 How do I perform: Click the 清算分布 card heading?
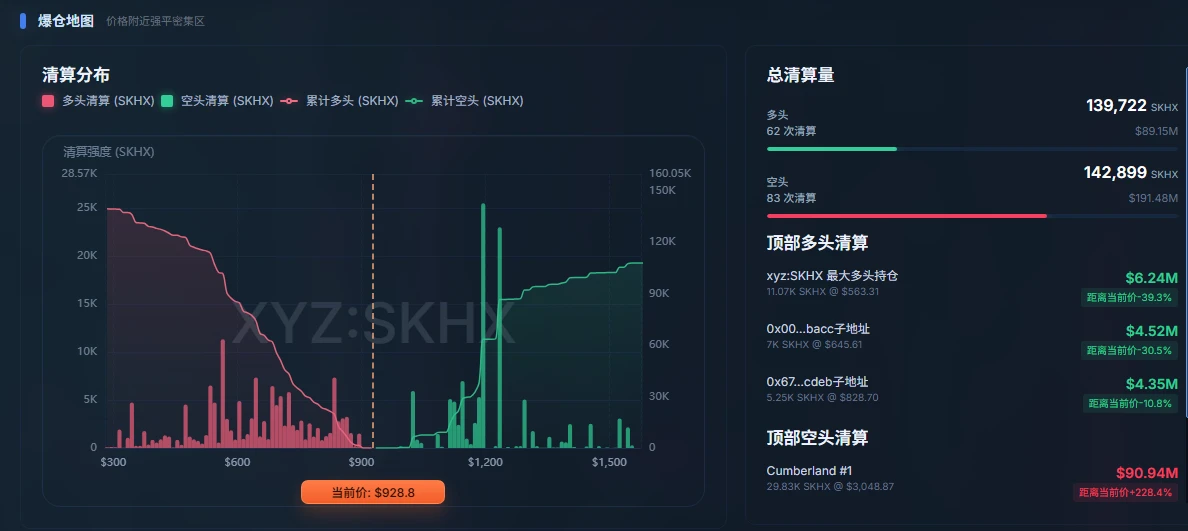coord(76,74)
